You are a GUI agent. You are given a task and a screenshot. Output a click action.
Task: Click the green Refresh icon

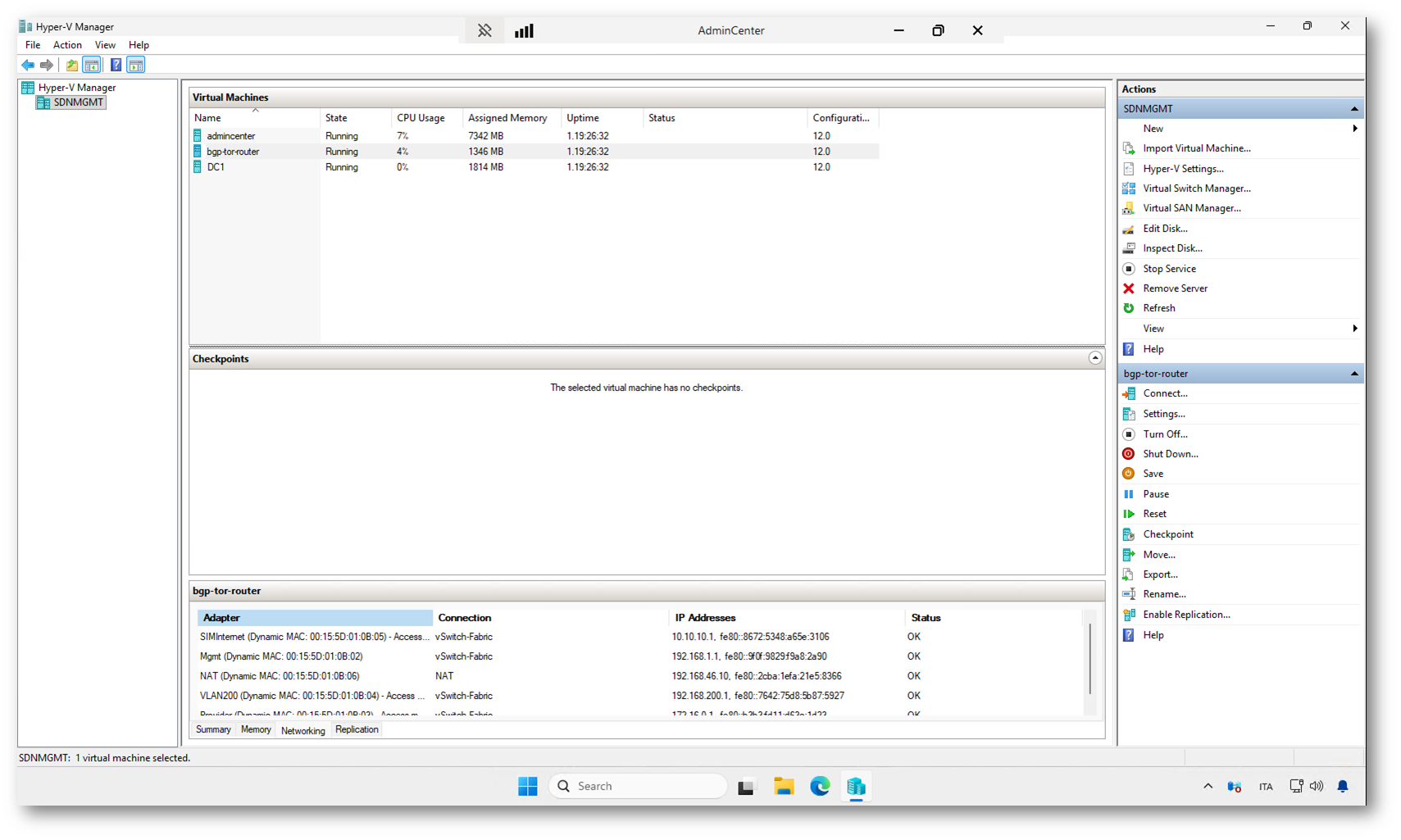[1129, 308]
